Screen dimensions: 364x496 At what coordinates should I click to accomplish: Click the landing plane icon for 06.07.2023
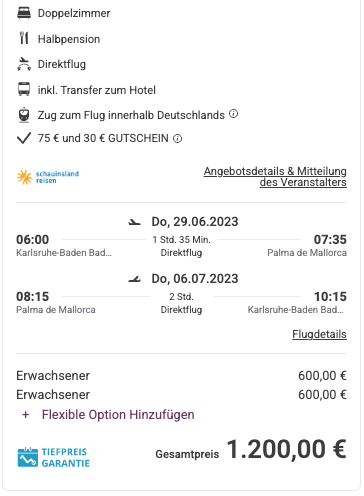pos(135,279)
